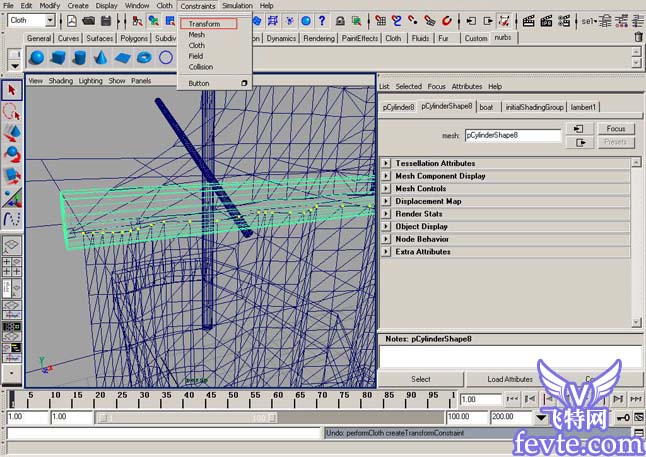
Task: Click the lock selection icon
Action: point(340,21)
